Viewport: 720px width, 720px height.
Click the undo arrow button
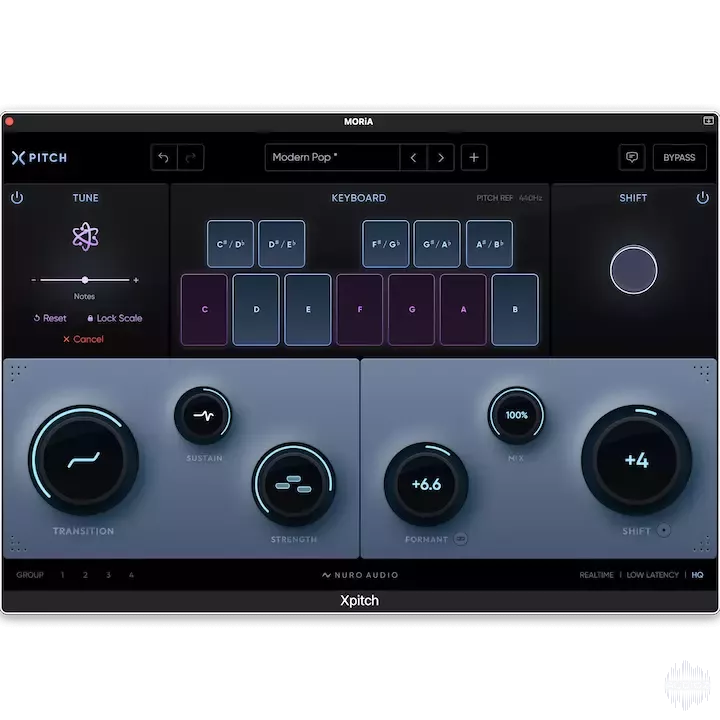click(164, 158)
